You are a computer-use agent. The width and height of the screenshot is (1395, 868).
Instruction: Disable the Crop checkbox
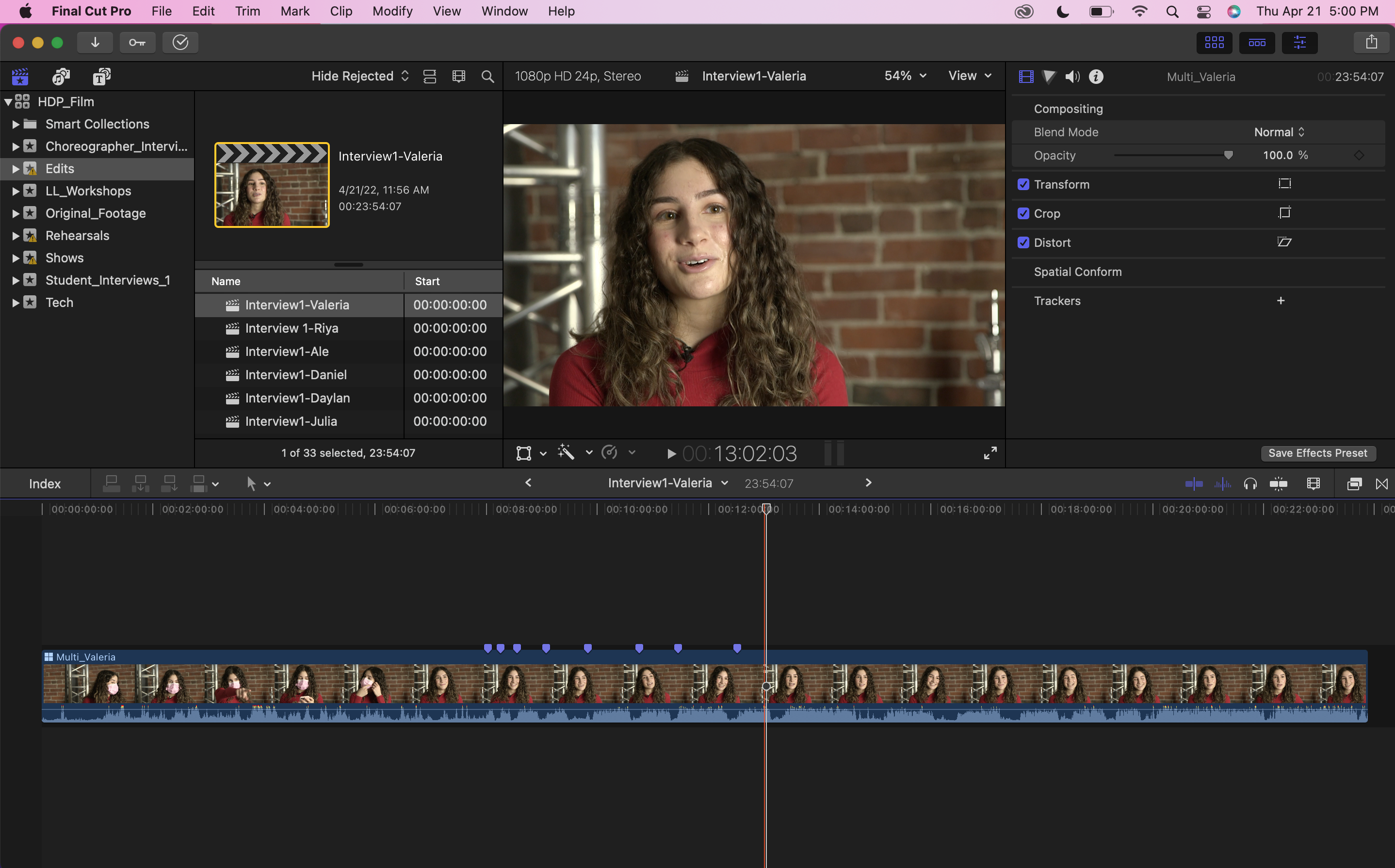point(1023,213)
